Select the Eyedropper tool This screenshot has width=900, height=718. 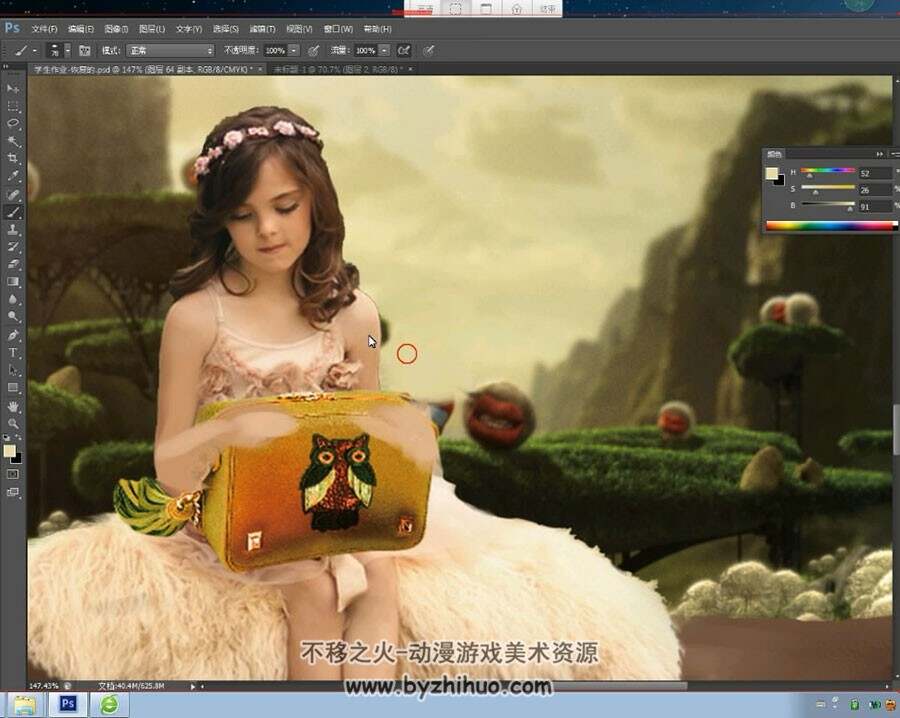[x=13, y=176]
